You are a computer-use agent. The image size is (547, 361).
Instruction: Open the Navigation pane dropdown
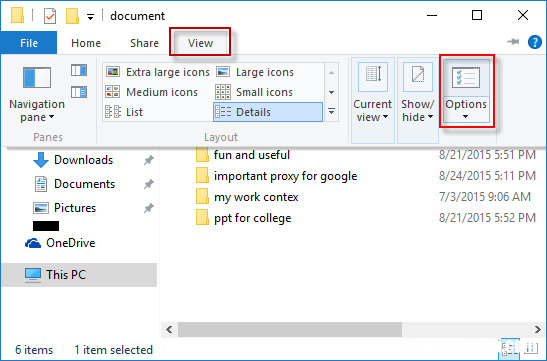(37, 111)
